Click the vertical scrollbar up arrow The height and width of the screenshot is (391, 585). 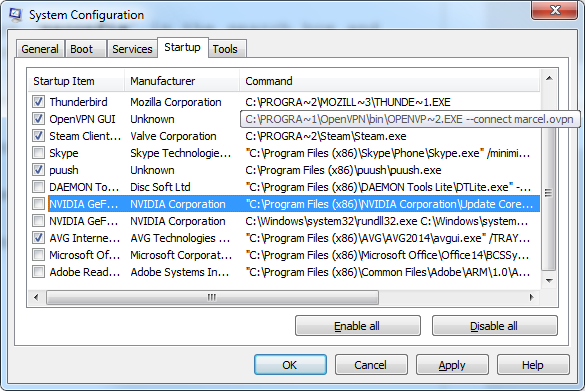[549, 78]
